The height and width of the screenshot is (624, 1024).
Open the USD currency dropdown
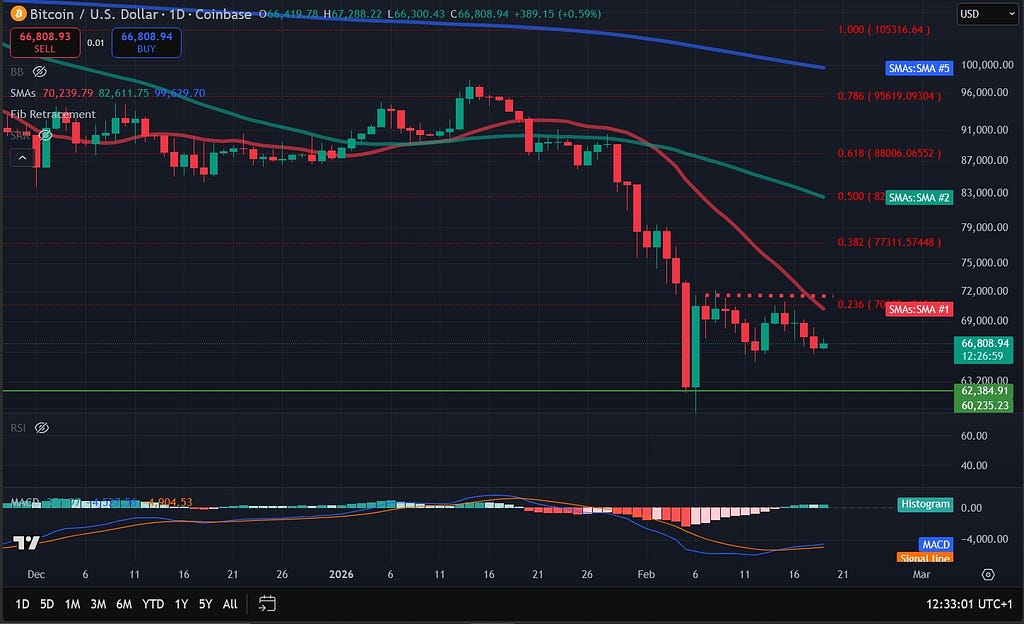[981, 14]
